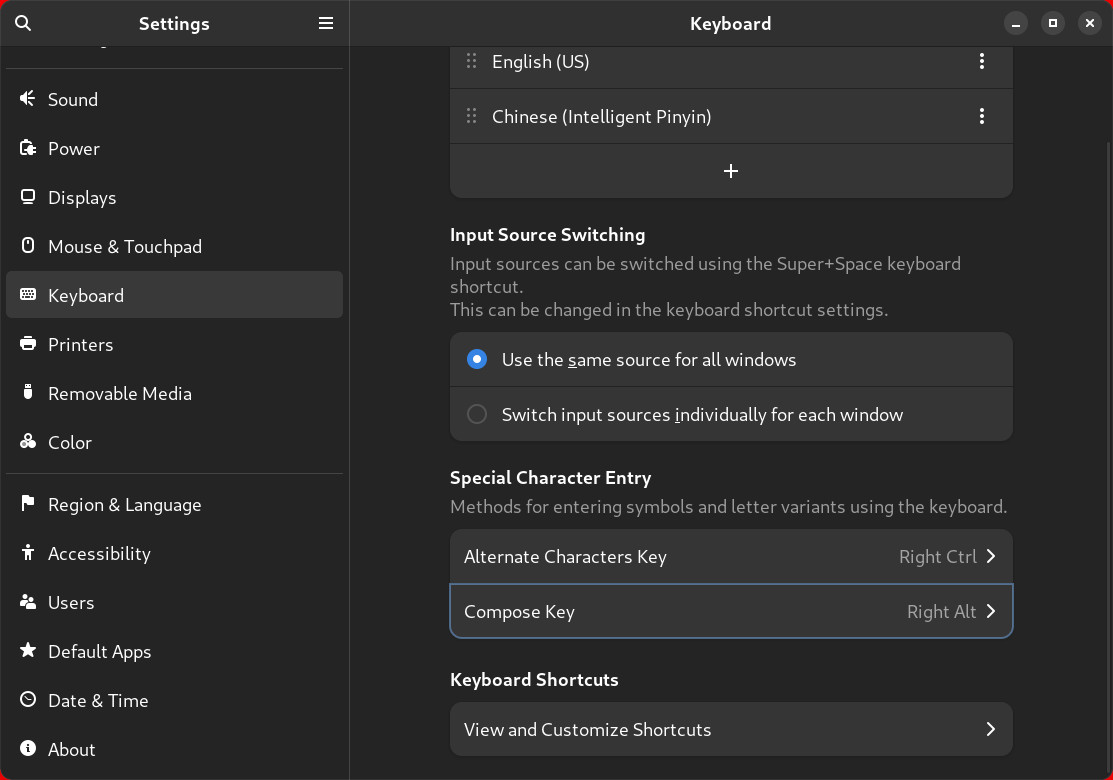The image size is (1113, 780).
Task: Open the Color management panel
Action: [70, 442]
